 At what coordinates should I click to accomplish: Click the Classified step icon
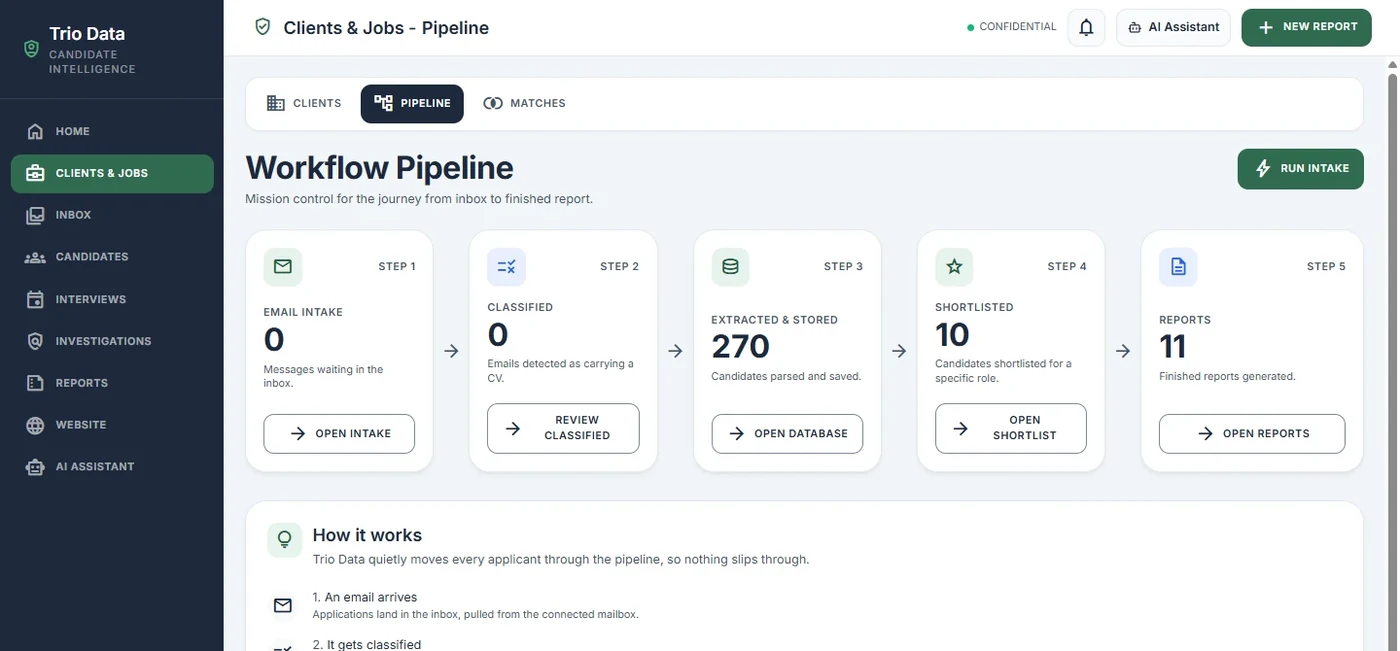pos(506,266)
